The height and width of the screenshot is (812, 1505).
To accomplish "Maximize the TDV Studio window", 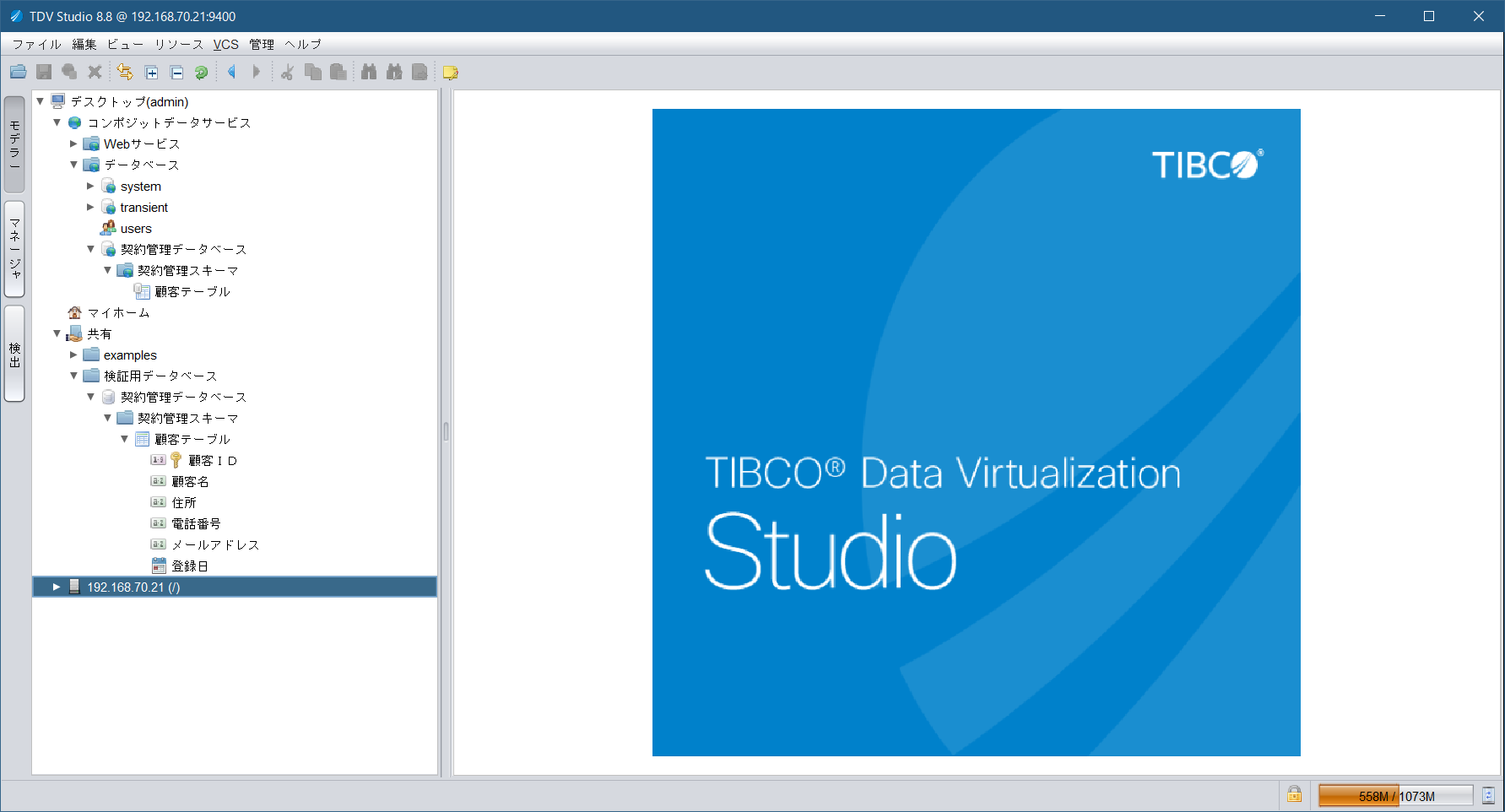I will [x=1429, y=16].
